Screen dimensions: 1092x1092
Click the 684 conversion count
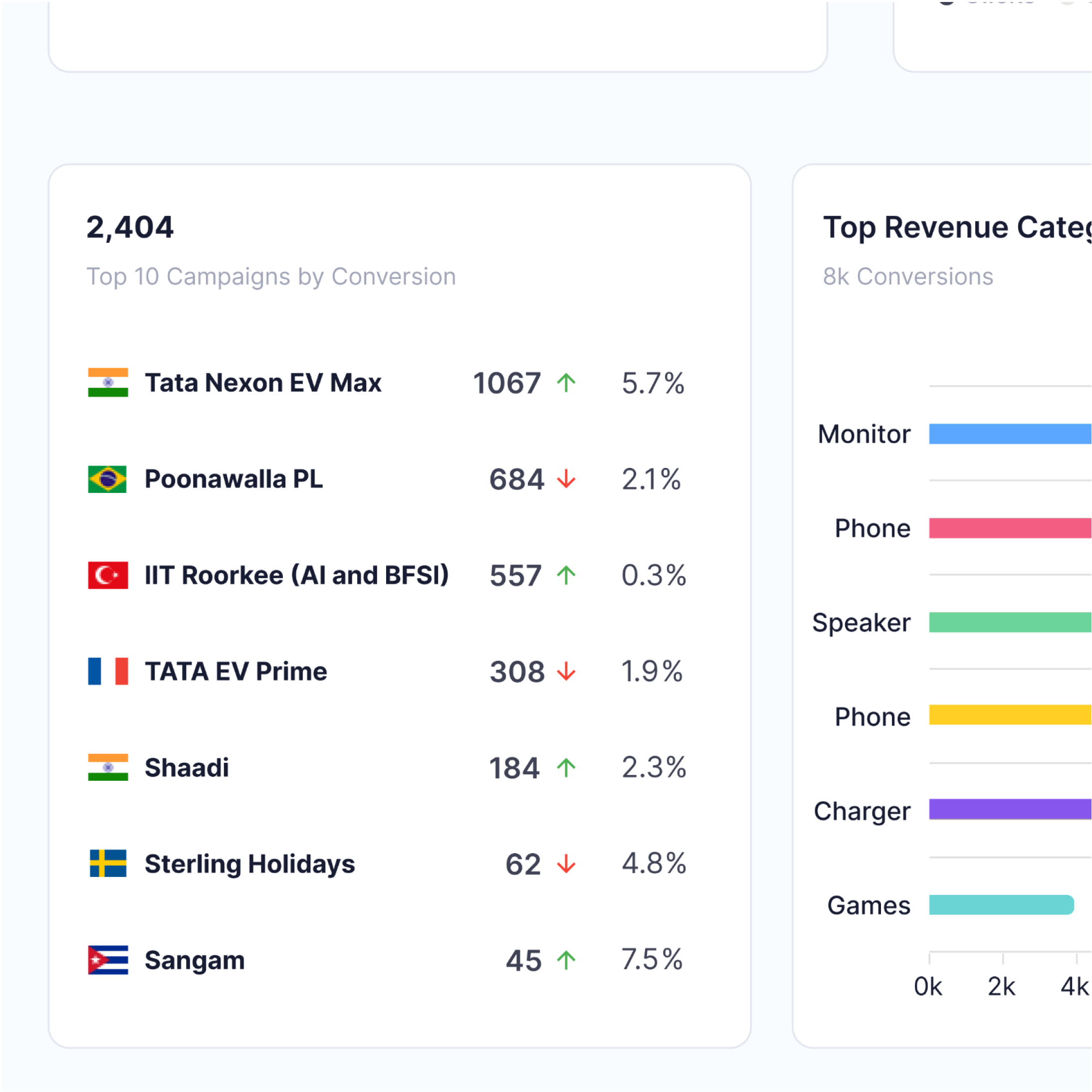coord(516,479)
